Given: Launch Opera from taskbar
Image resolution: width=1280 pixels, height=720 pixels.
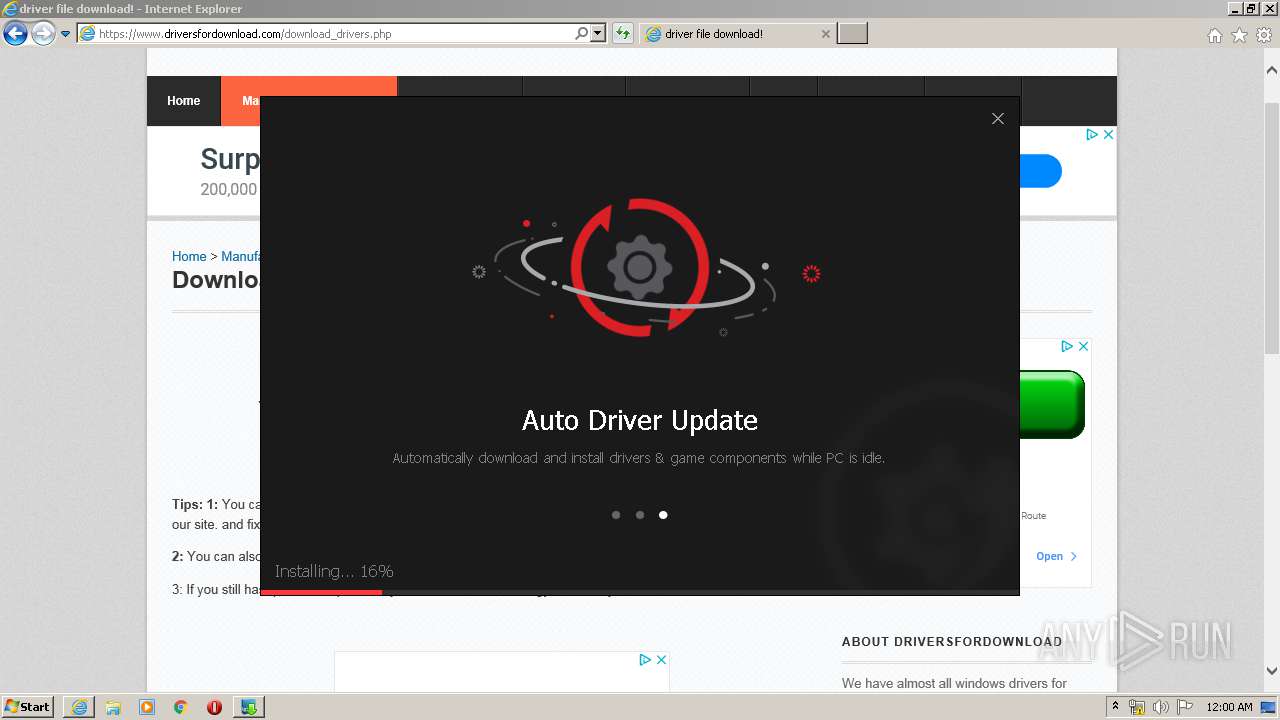Looking at the screenshot, I should point(214,707).
